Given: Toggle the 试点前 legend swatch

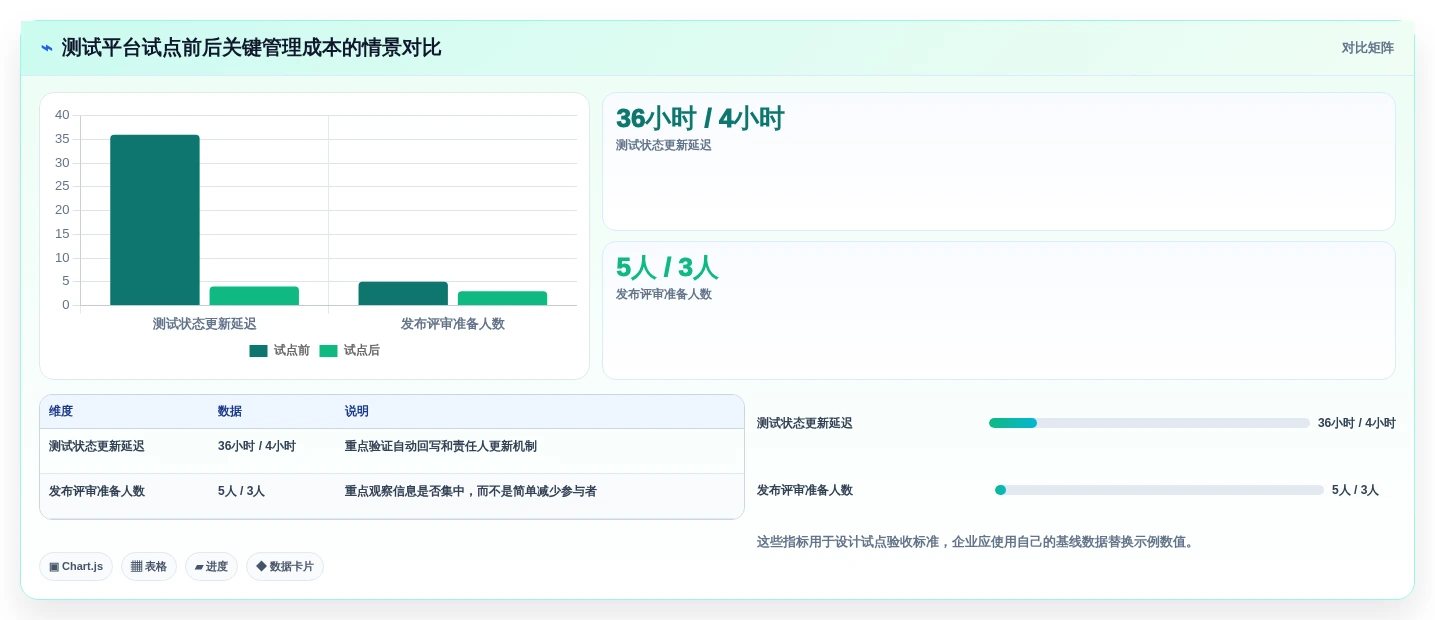Looking at the screenshot, I should point(259,351).
